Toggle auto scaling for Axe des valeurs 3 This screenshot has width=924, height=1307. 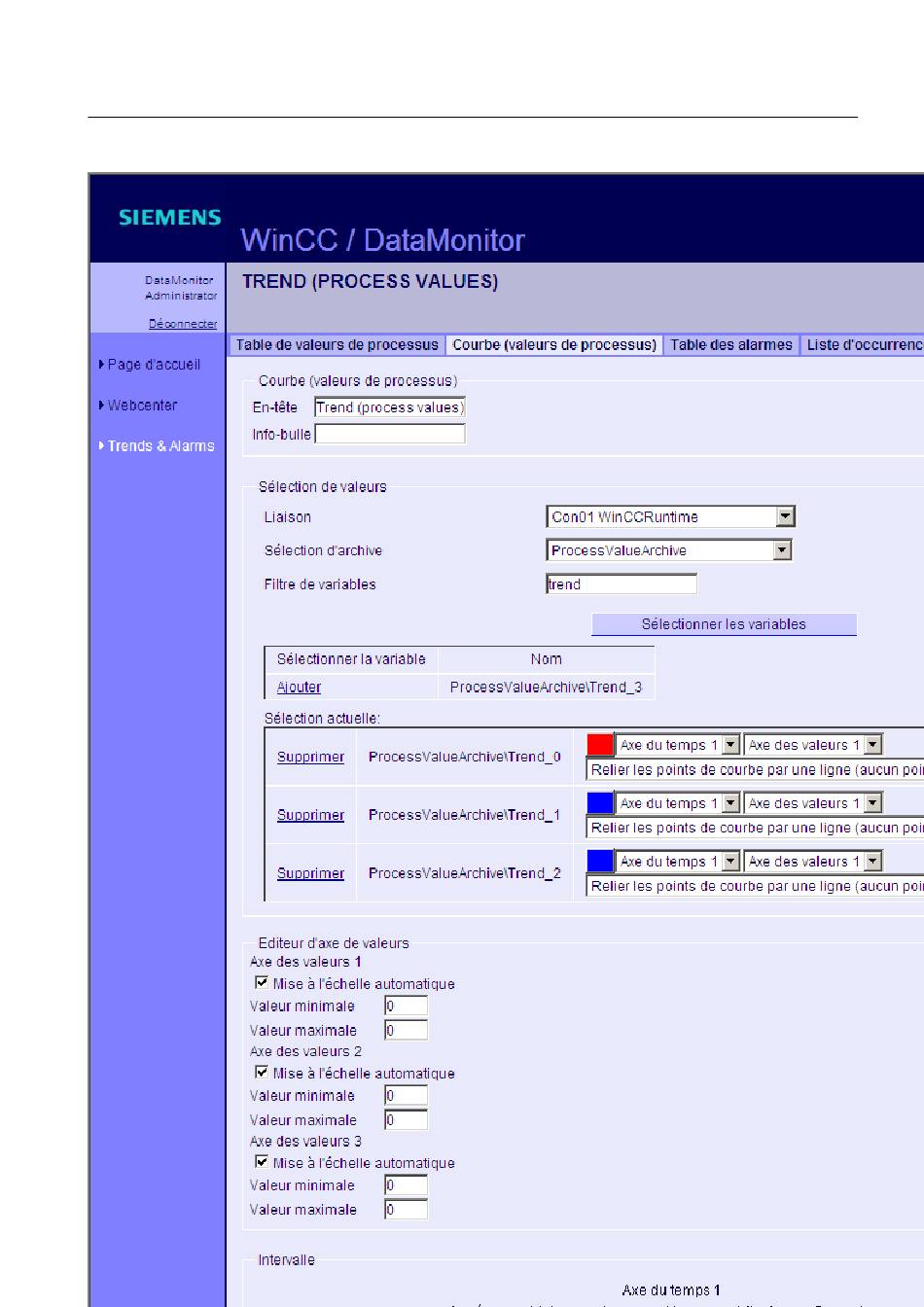(x=262, y=1162)
